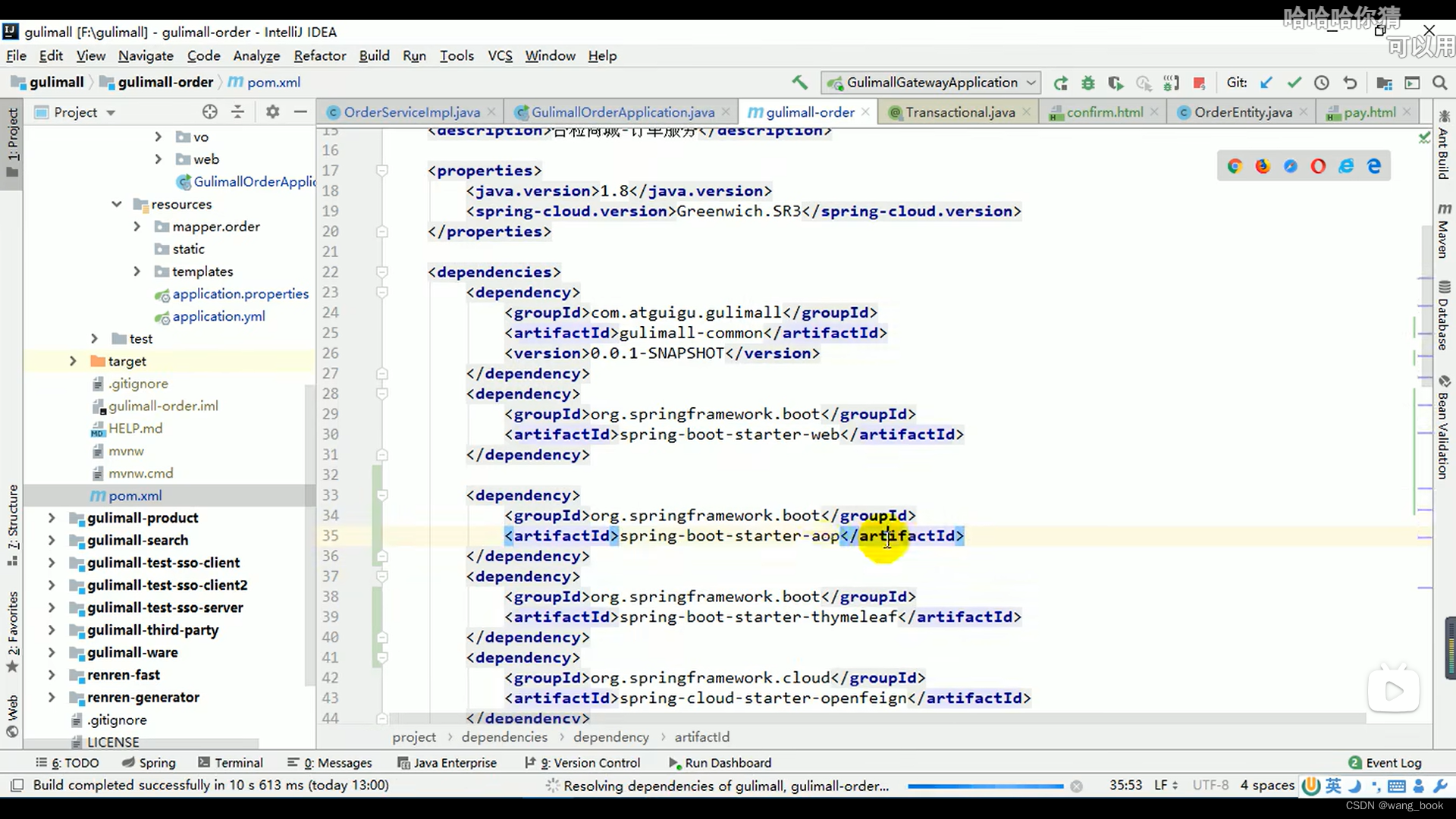Screen dimensions: 1456x819
Task: Click the Build project hammer icon
Action: click(x=799, y=83)
